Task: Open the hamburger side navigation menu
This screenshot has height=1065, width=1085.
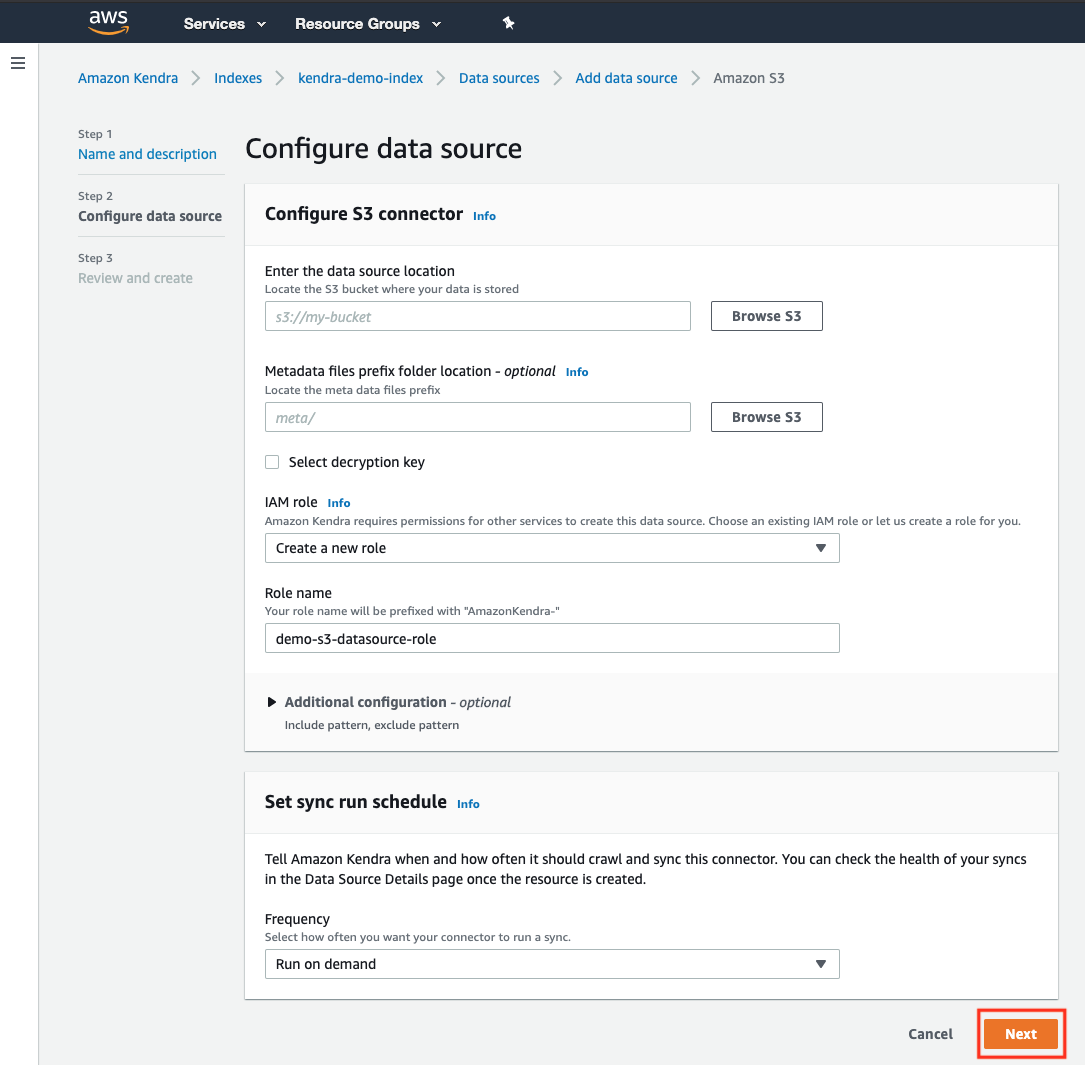Action: click(18, 64)
